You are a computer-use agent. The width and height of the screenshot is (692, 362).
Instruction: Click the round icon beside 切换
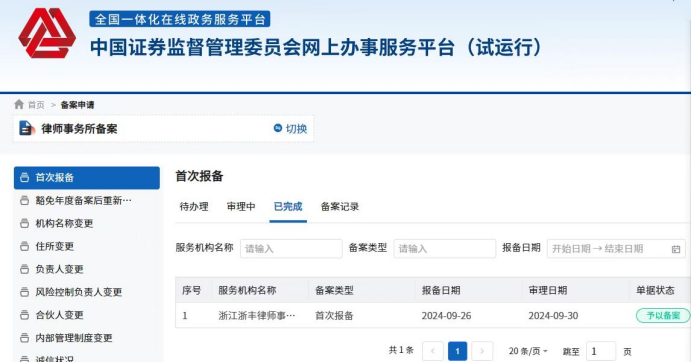(278, 128)
